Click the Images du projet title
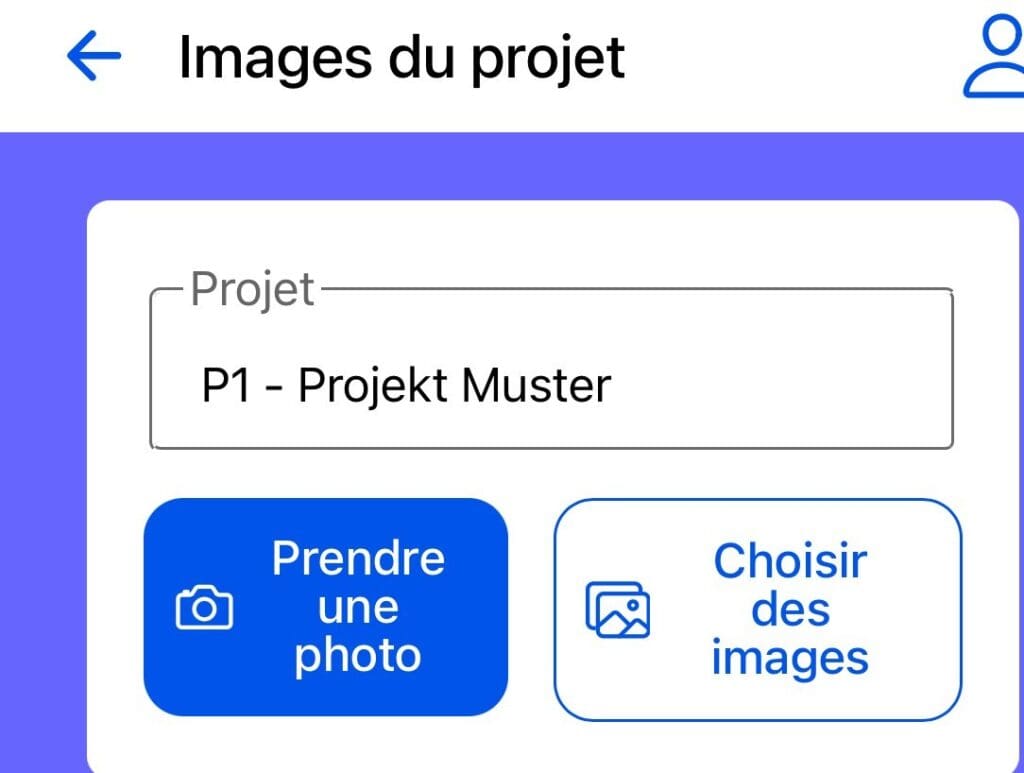 point(402,59)
